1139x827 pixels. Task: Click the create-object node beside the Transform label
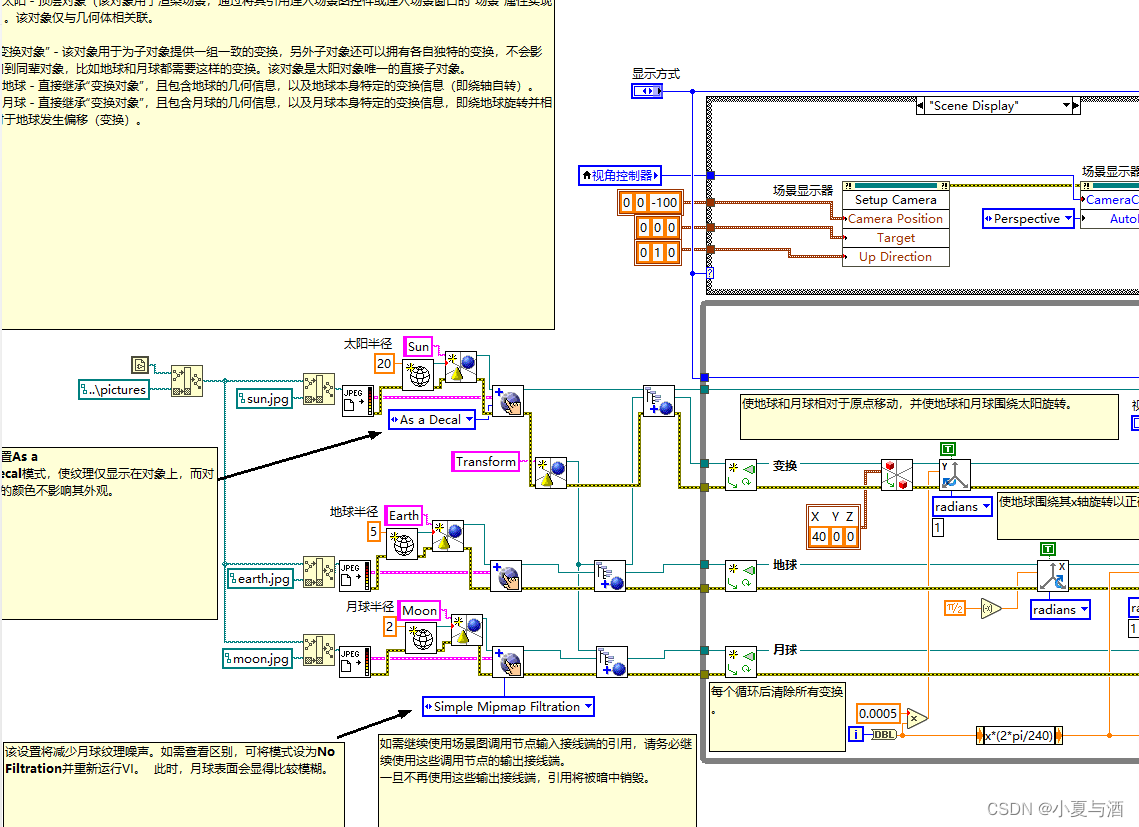tap(551, 473)
